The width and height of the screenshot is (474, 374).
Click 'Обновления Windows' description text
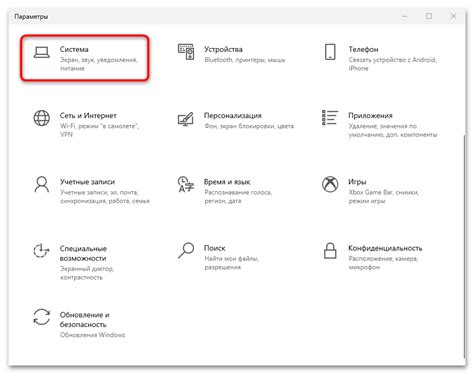92,335
